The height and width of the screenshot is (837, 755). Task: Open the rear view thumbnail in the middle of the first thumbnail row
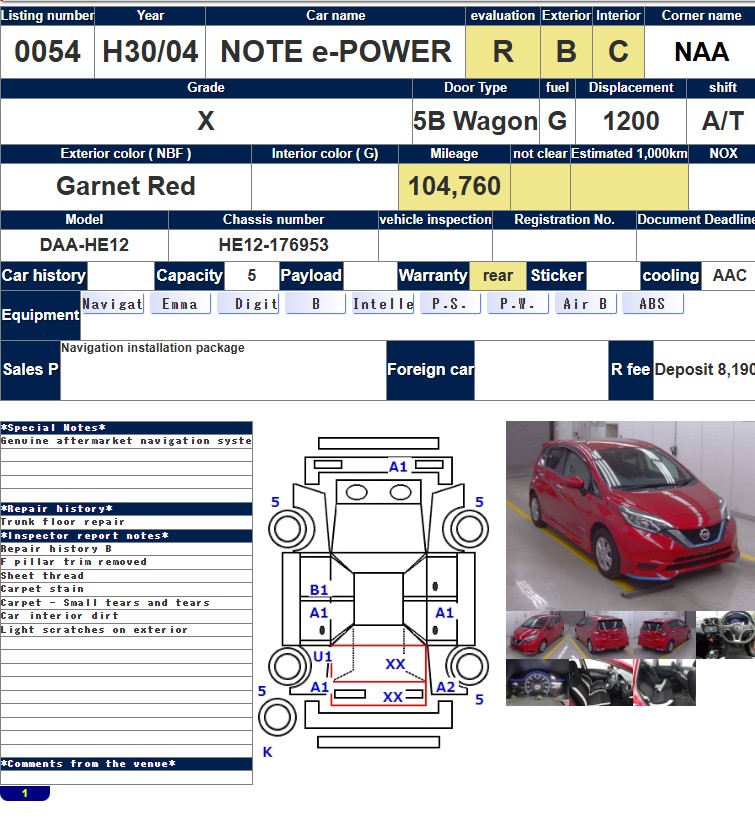601,635
